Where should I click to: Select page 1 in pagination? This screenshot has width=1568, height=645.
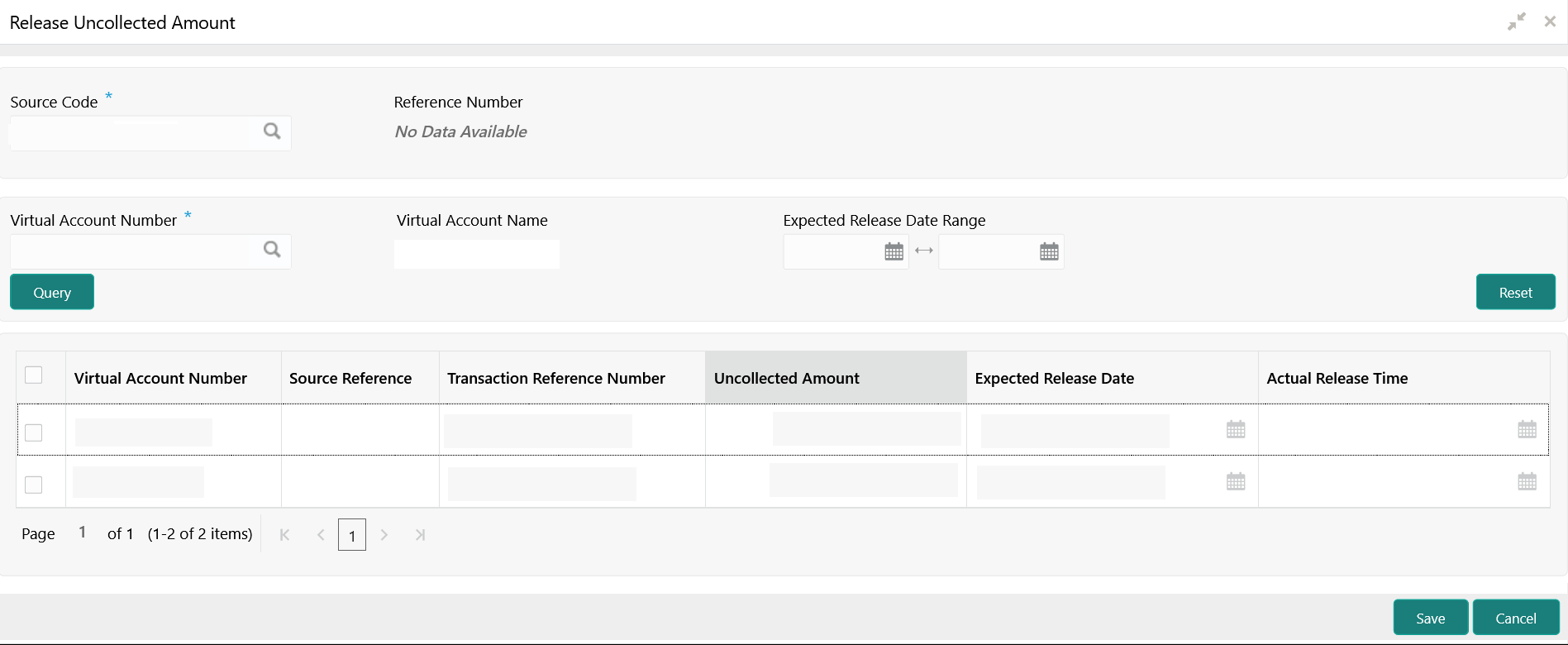(352, 535)
